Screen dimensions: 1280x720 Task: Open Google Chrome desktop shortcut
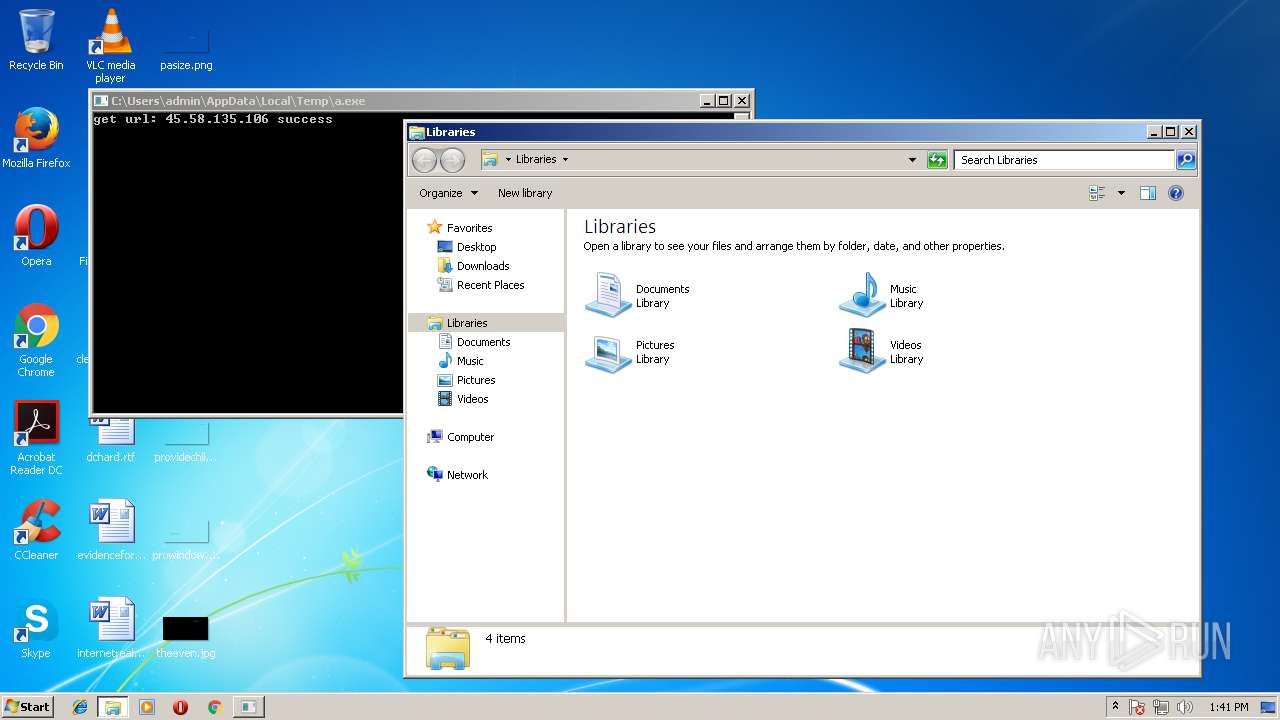(36, 340)
